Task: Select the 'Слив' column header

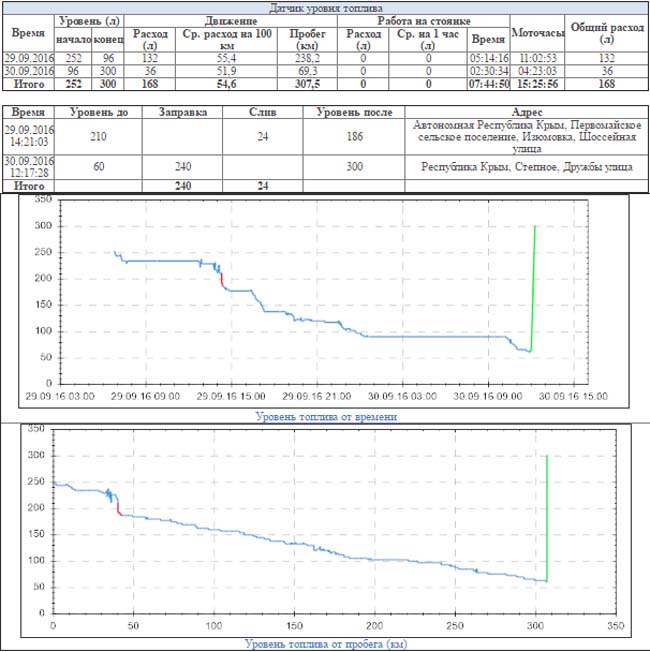Action: pyautogui.click(x=263, y=113)
